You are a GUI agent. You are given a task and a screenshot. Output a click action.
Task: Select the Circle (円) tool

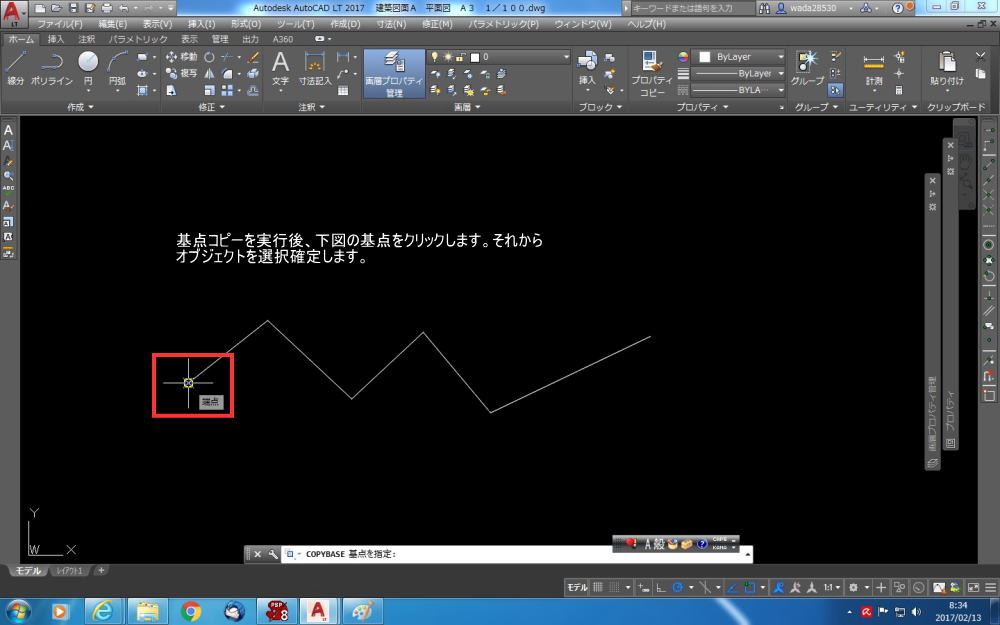(x=88, y=69)
